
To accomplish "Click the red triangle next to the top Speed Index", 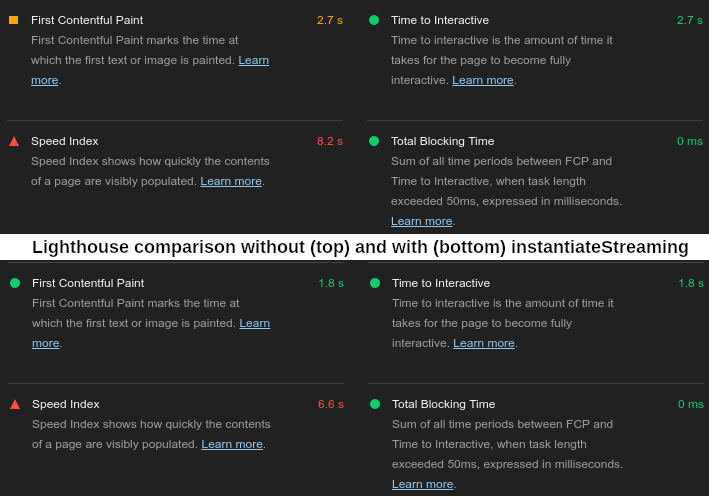I will click(14, 142).
